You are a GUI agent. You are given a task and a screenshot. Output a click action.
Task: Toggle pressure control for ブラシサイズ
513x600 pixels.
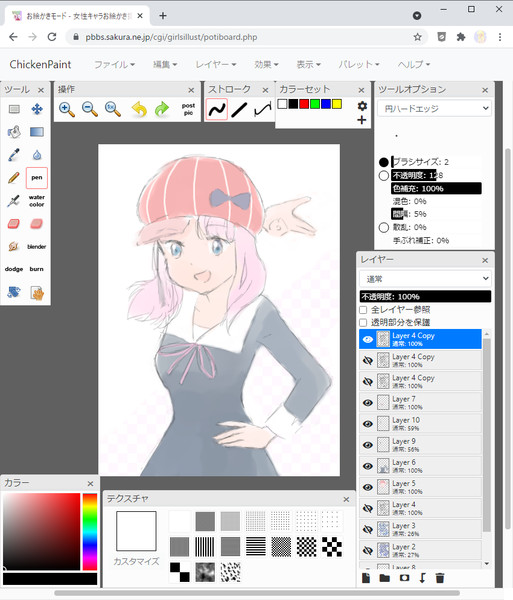click(x=384, y=162)
